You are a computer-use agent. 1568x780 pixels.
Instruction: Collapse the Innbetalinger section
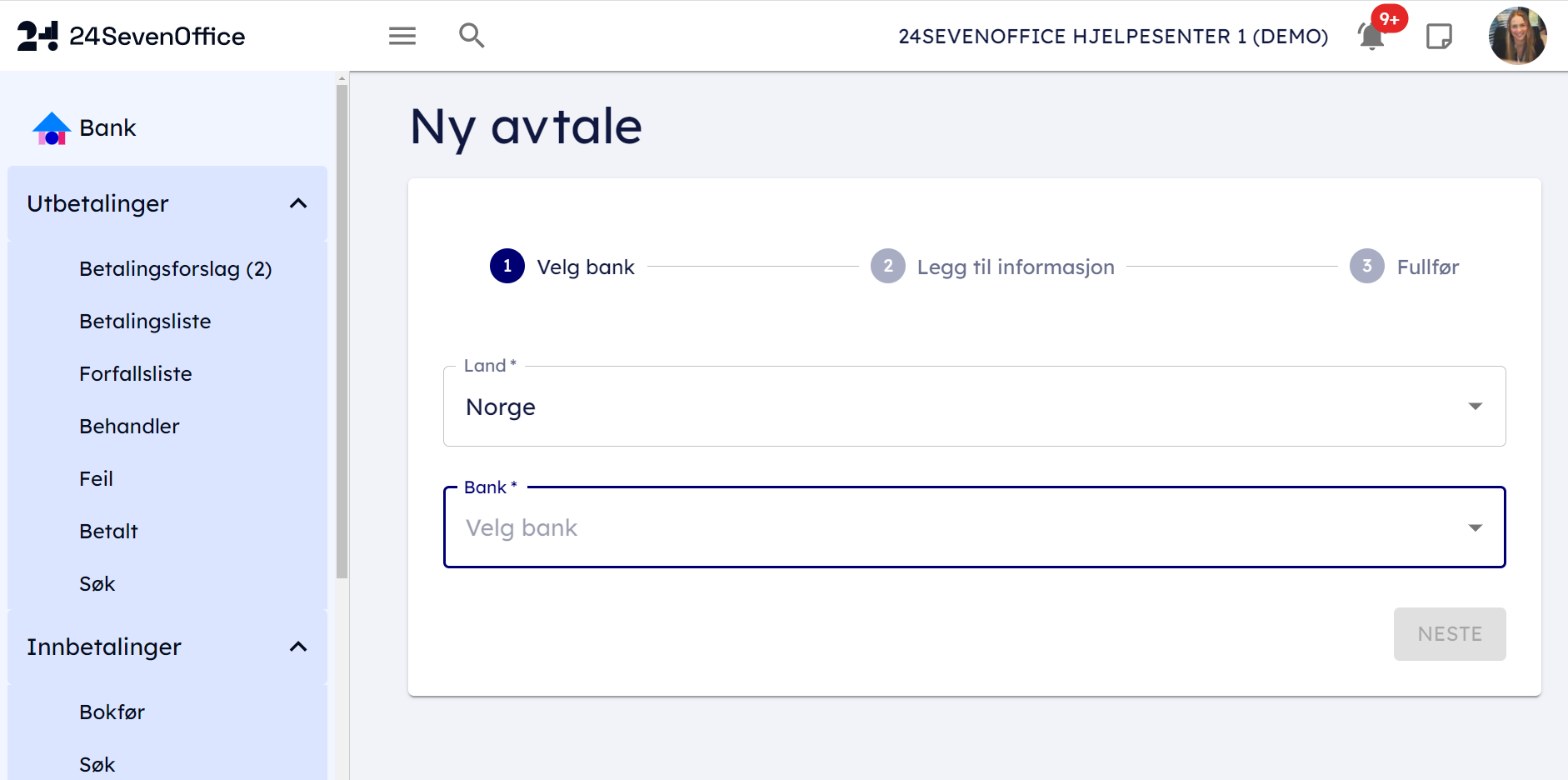click(298, 647)
